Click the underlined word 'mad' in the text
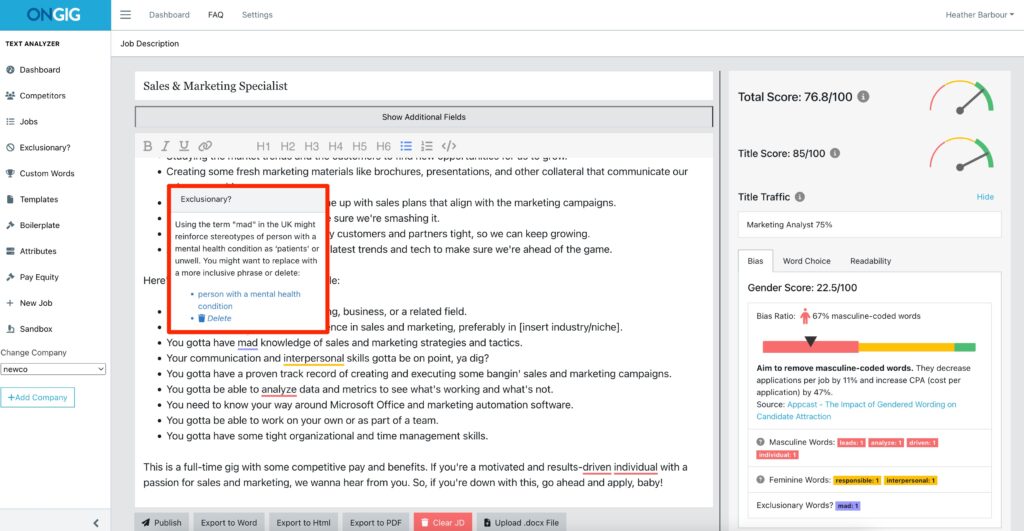1024x531 pixels. 248,342
